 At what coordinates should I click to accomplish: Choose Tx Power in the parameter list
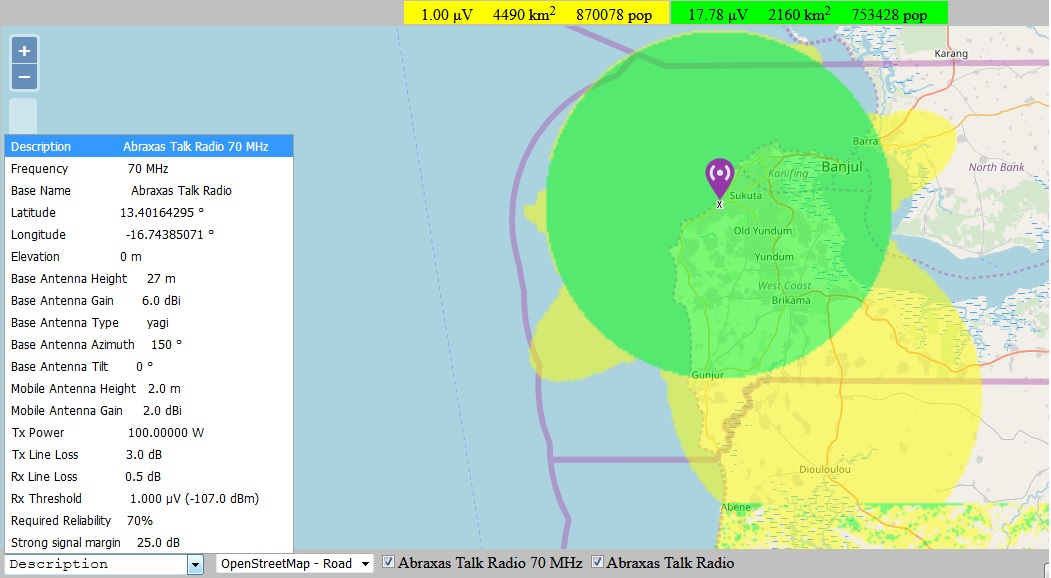coord(148,433)
